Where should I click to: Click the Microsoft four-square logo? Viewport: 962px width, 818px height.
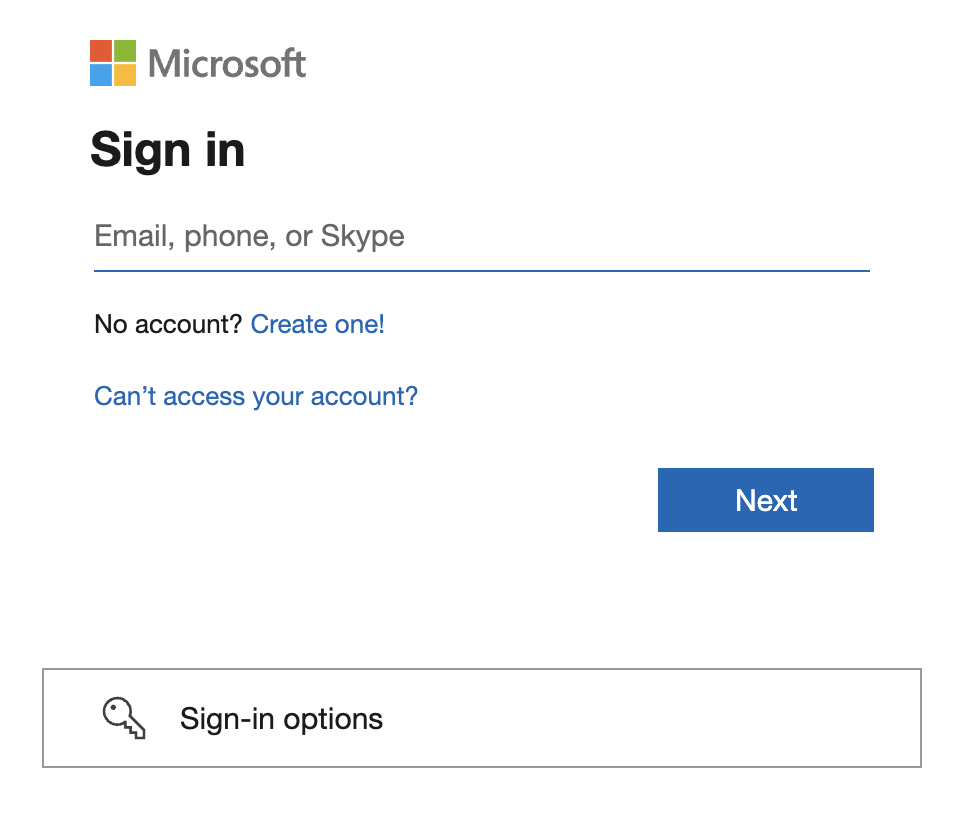tap(112, 63)
